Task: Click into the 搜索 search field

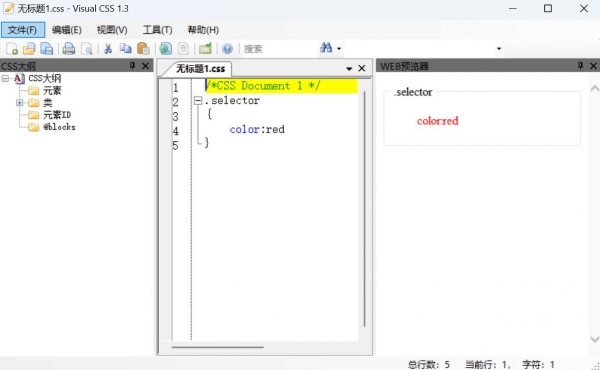Action: (x=279, y=49)
